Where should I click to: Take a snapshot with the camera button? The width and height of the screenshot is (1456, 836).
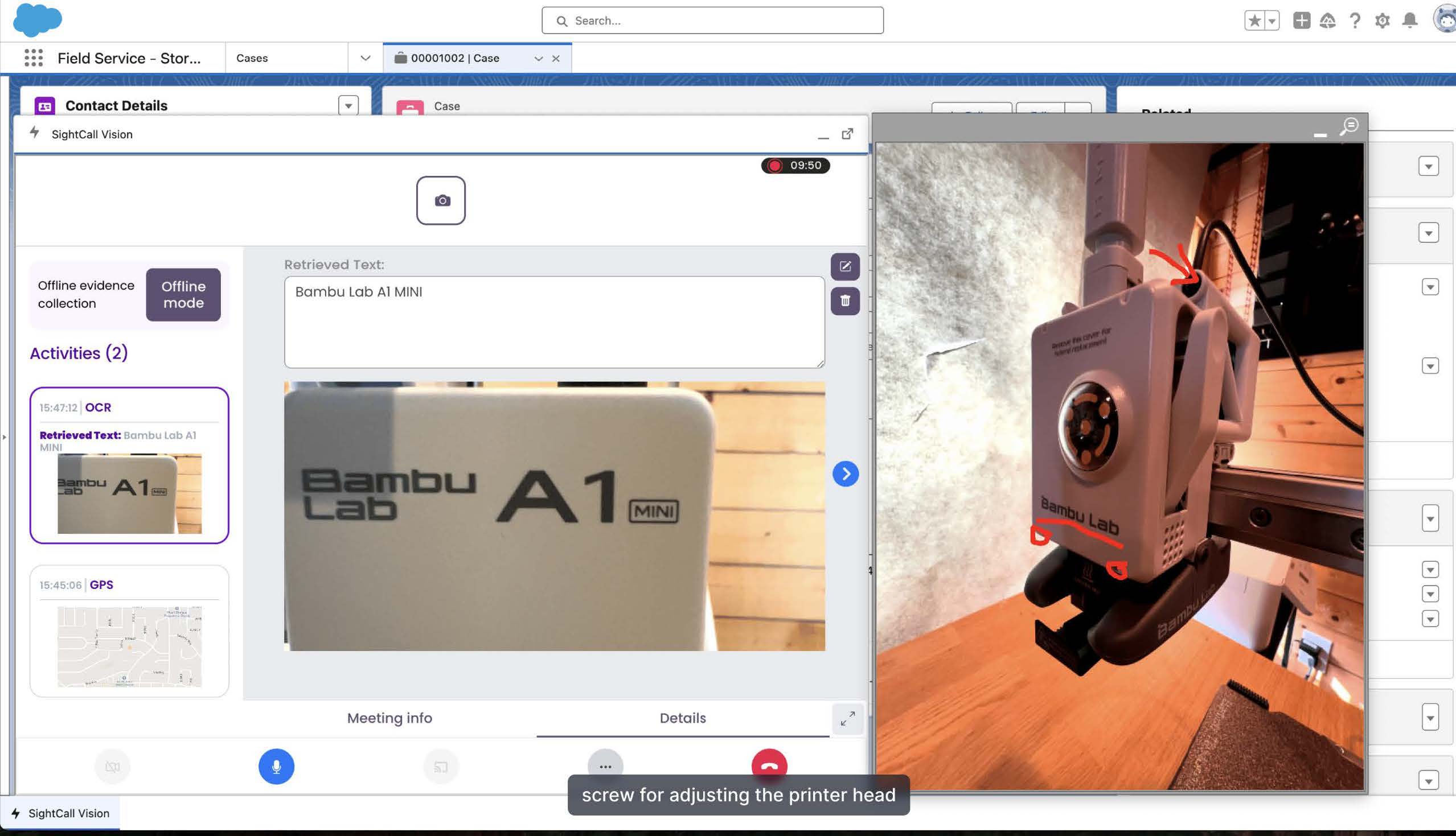(441, 200)
